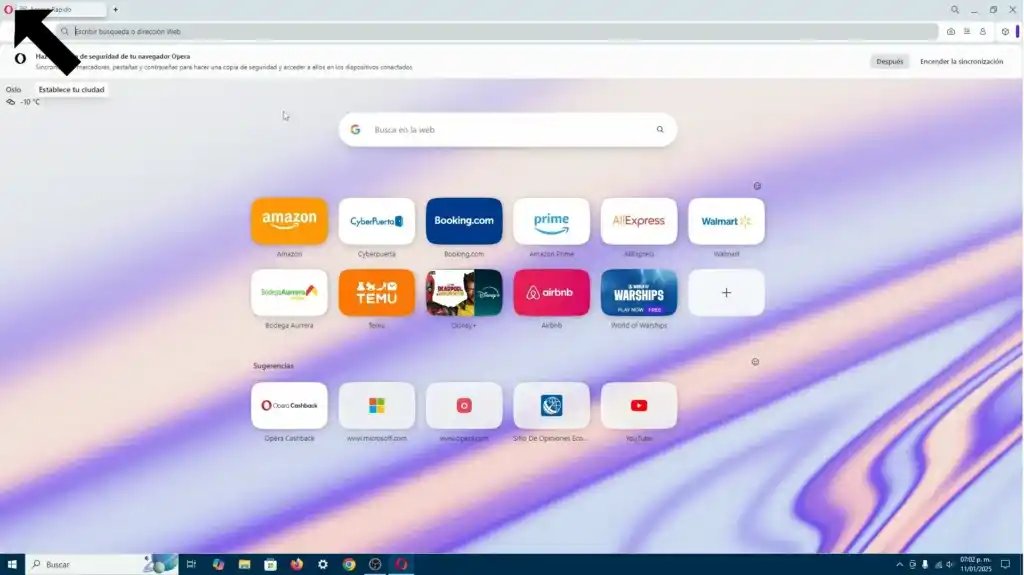Click the Opera icon in taskbar

tap(401, 565)
